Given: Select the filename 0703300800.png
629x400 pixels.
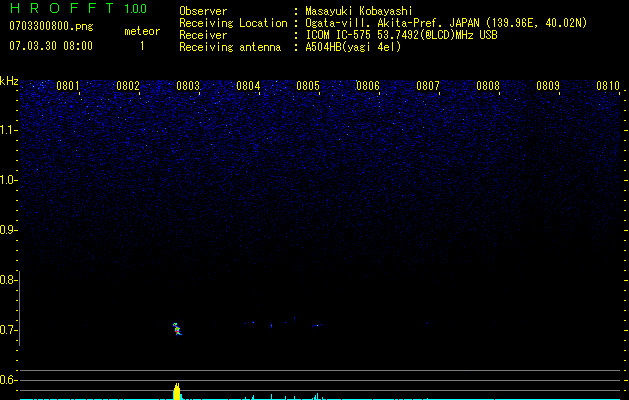Looking at the screenshot, I should click(x=51, y=26).
